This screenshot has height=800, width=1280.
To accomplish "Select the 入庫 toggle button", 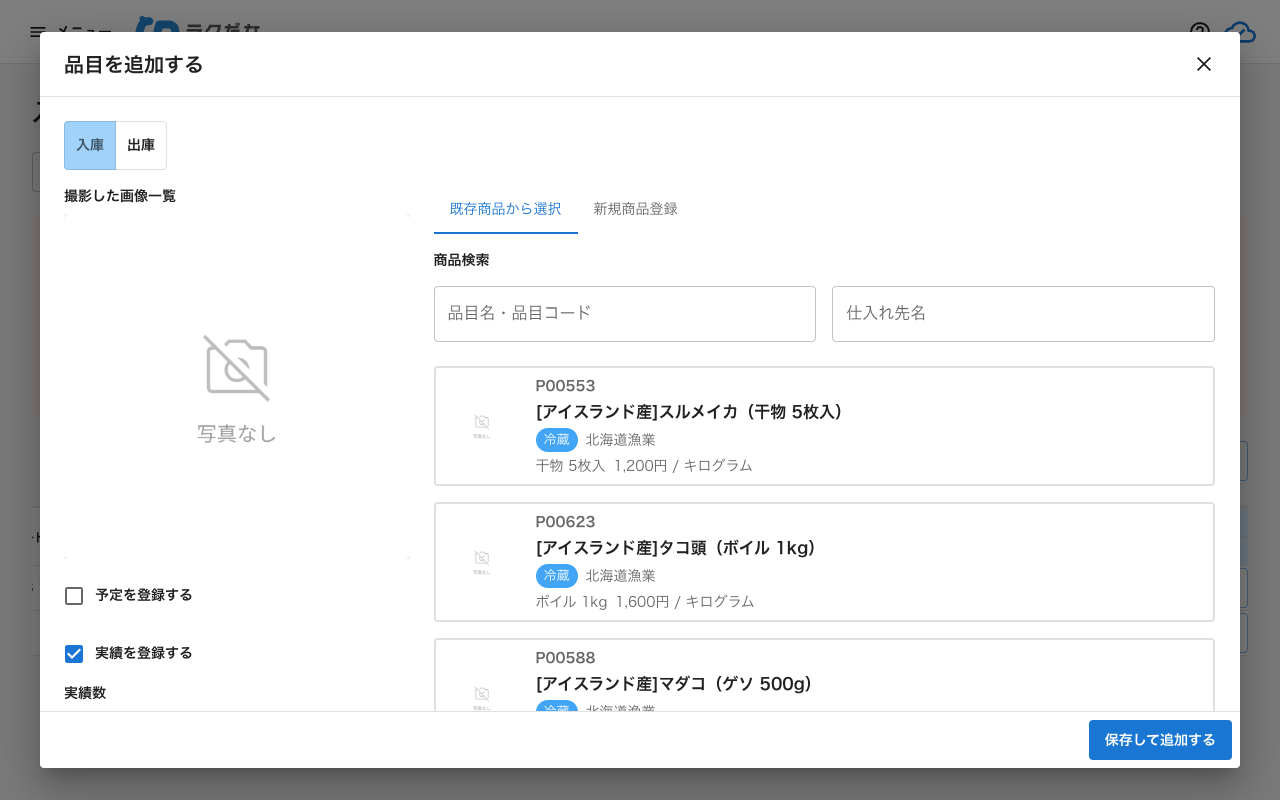I will [90, 145].
